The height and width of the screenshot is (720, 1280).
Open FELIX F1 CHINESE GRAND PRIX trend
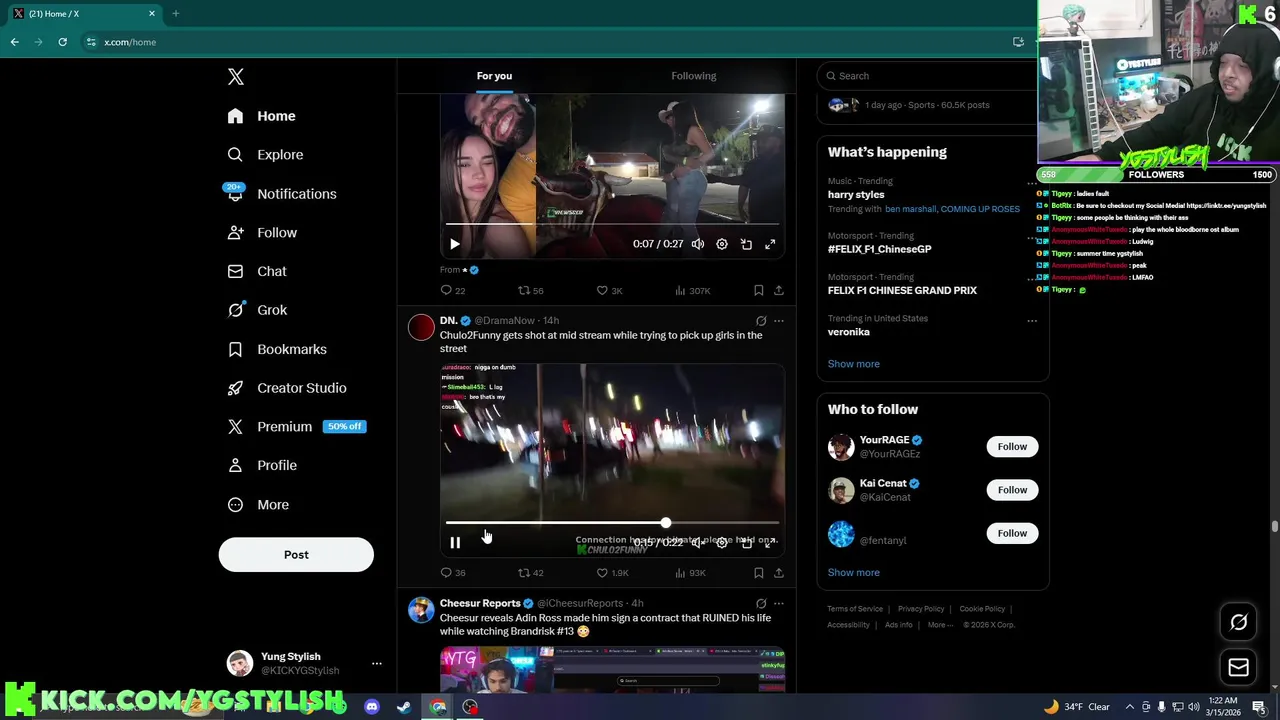tap(902, 290)
